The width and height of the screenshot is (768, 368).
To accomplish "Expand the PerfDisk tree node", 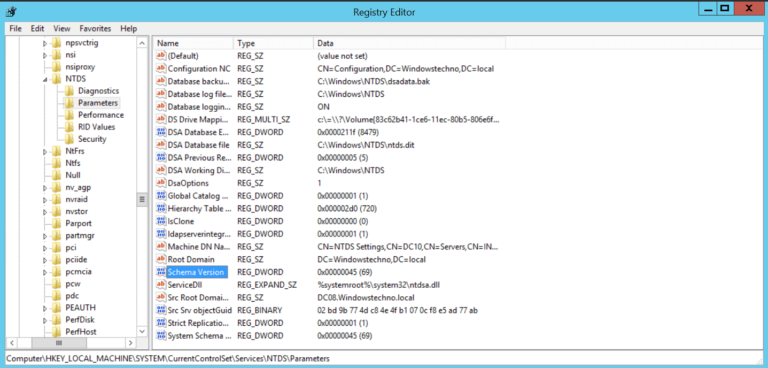I will pyautogui.click(x=45, y=320).
